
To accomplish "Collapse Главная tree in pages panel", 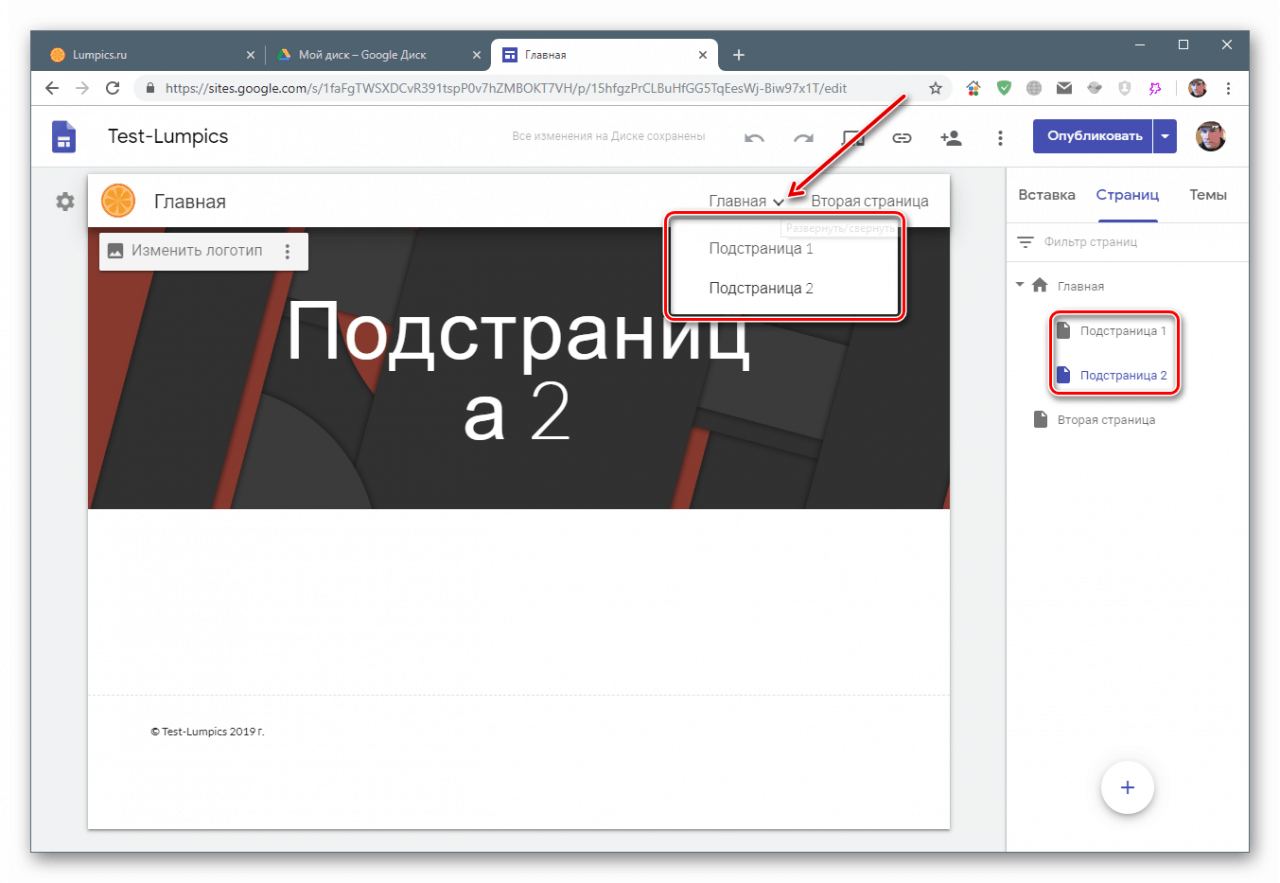I will point(1020,285).
